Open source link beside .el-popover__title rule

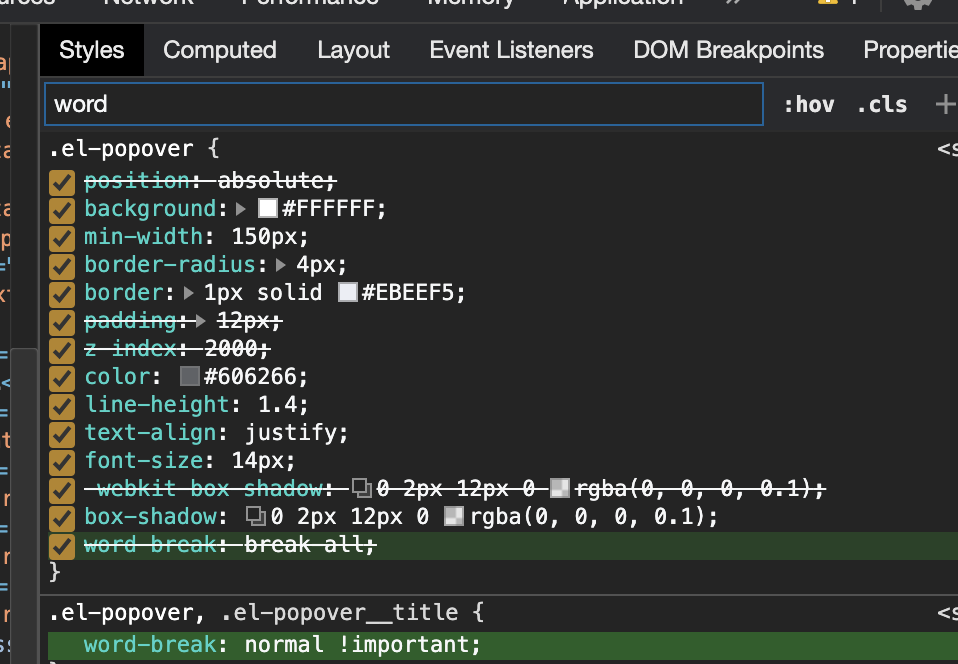click(948, 612)
